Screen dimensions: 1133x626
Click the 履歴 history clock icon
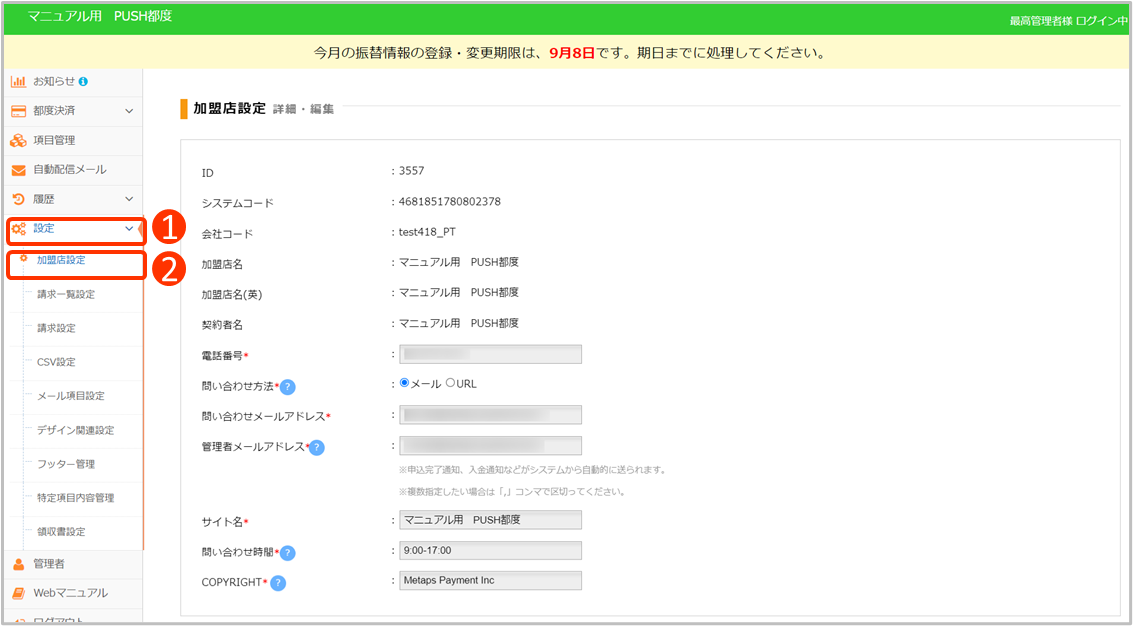pyautogui.click(x=18, y=200)
